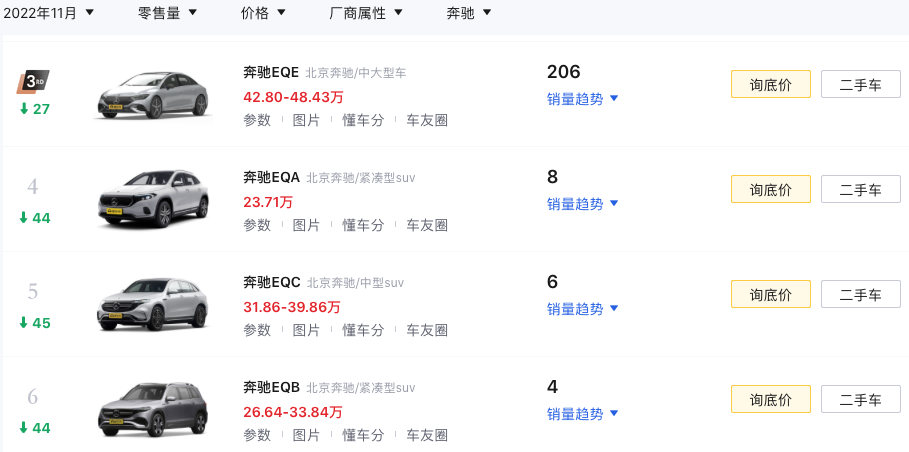
Task: Open the 2022年11月 date dropdown
Action: (x=49, y=13)
